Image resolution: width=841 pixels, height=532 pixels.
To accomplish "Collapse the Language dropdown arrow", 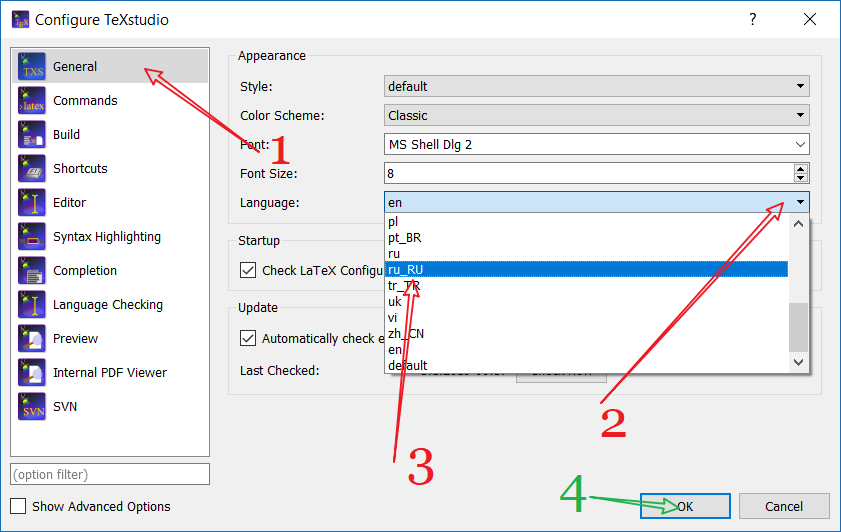I will tap(800, 202).
